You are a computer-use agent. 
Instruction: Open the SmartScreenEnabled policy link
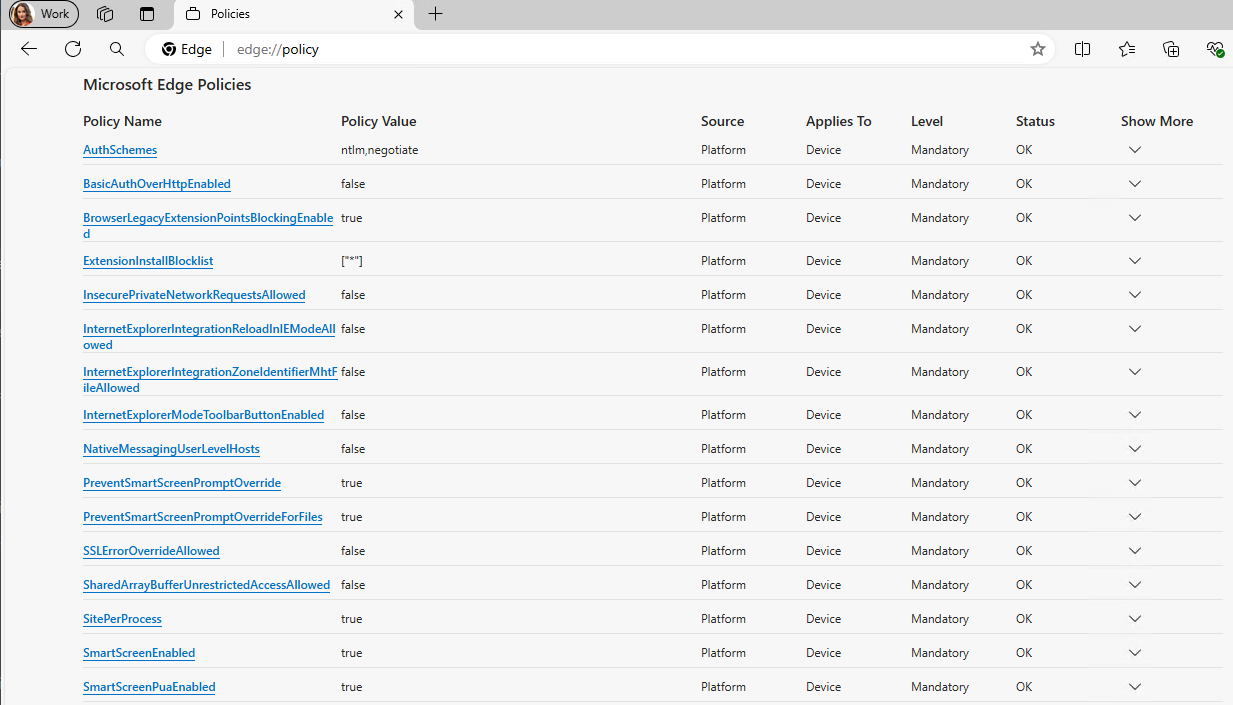[x=139, y=653]
